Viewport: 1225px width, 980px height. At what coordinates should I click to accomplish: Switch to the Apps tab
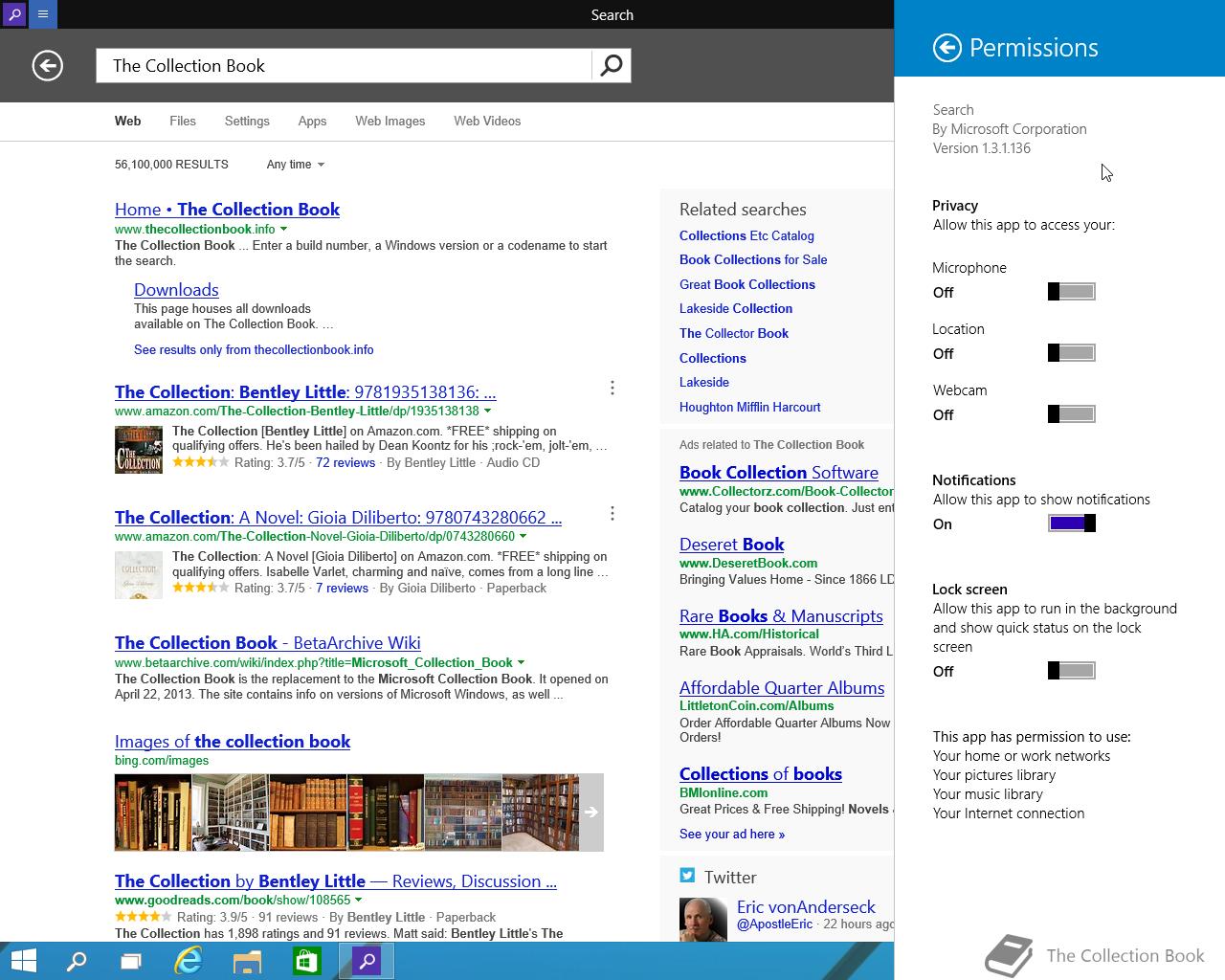pyautogui.click(x=312, y=122)
